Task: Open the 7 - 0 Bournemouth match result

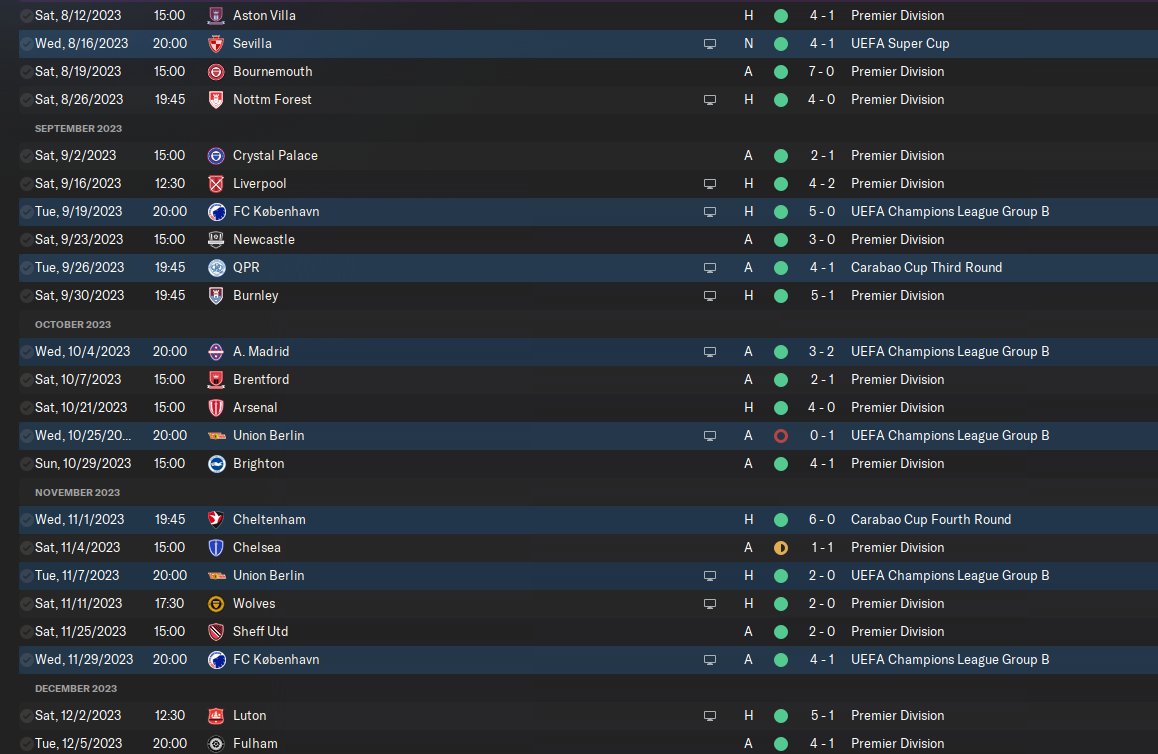Action: tap(821, 72)
